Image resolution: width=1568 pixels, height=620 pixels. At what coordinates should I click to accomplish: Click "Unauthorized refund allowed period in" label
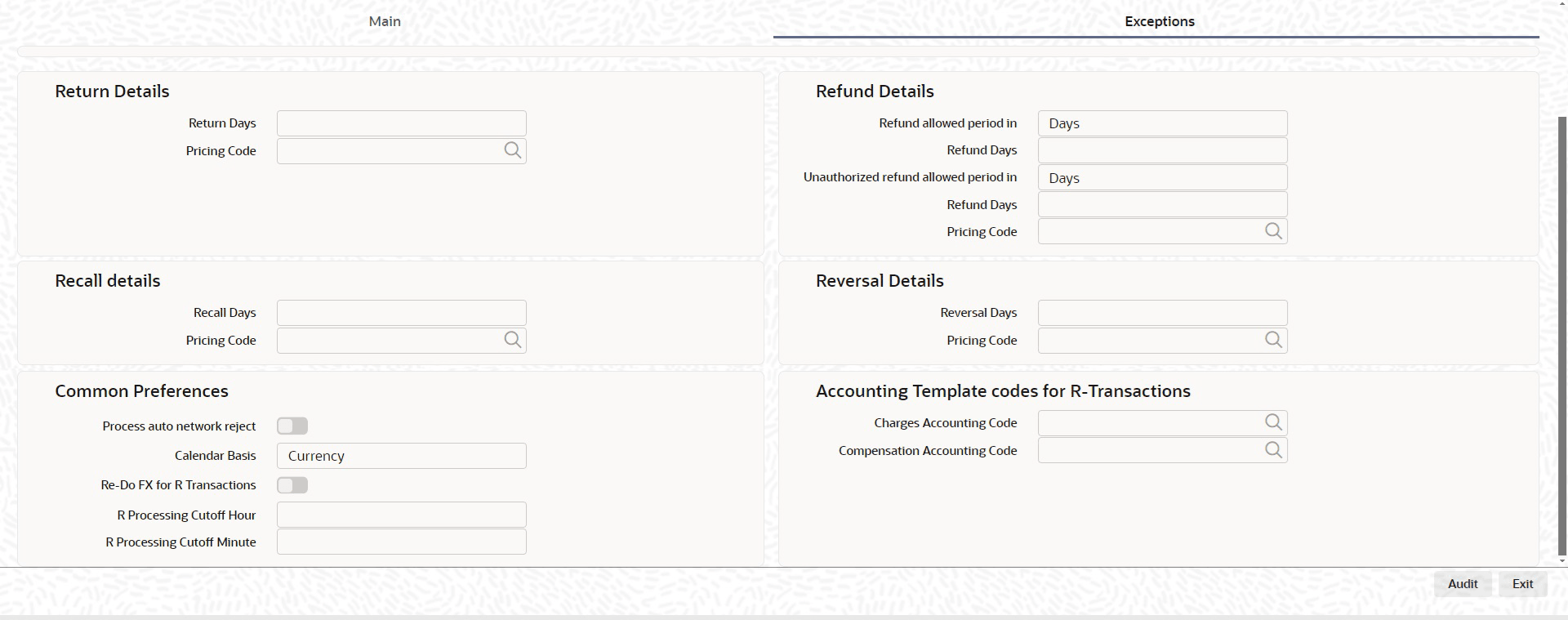tap(910, 177)
